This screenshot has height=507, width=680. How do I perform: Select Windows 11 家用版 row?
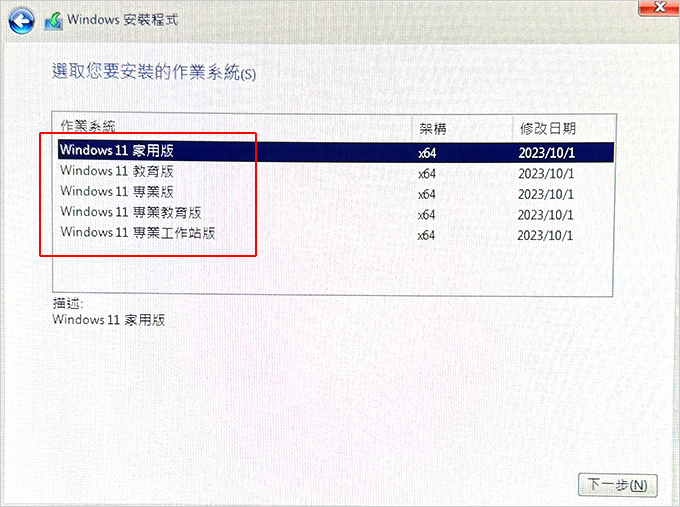coord(336,152)
